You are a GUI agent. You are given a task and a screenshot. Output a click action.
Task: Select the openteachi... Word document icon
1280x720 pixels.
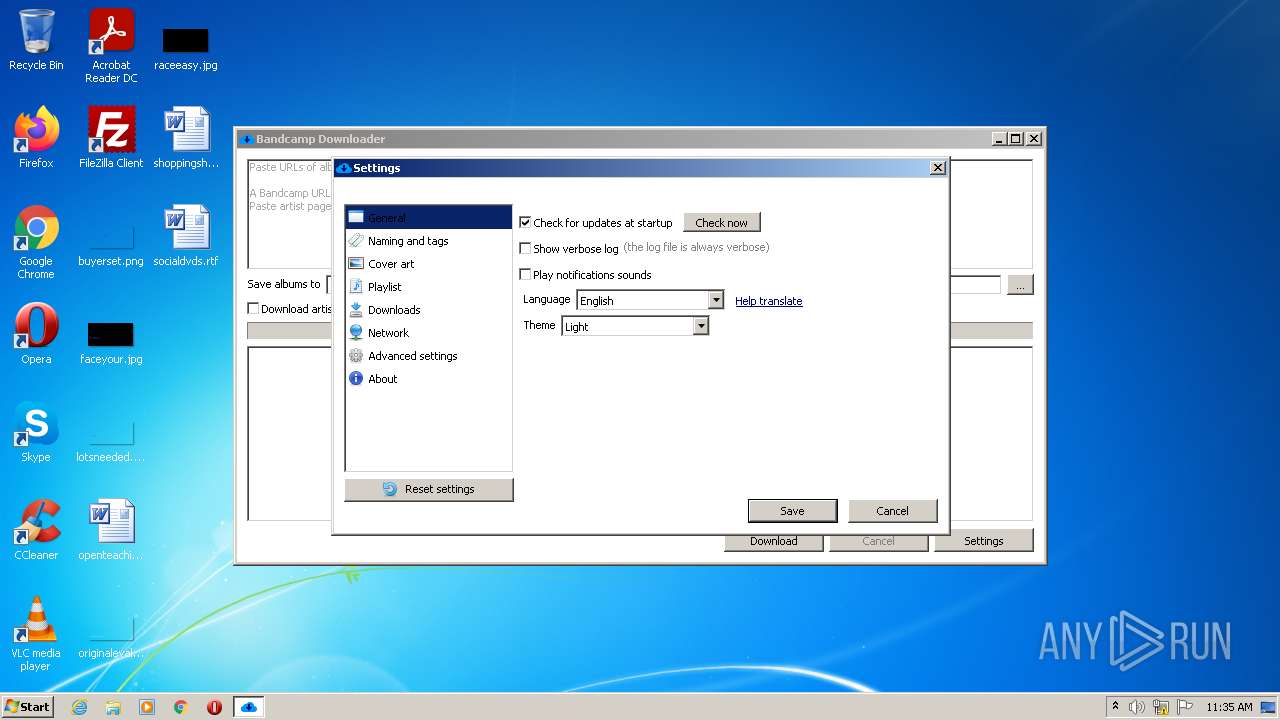[x=111, y=530]
